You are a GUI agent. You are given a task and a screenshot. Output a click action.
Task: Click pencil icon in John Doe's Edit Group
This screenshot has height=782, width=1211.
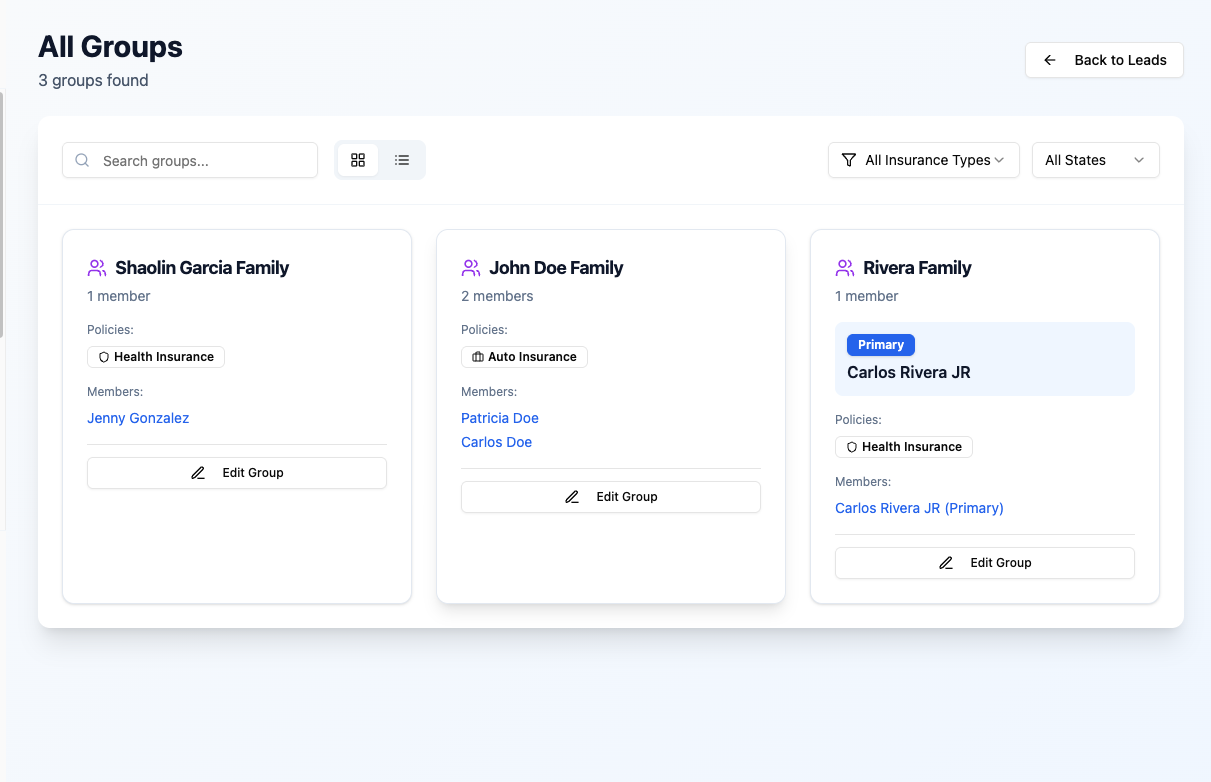click(x=572, y=497)
